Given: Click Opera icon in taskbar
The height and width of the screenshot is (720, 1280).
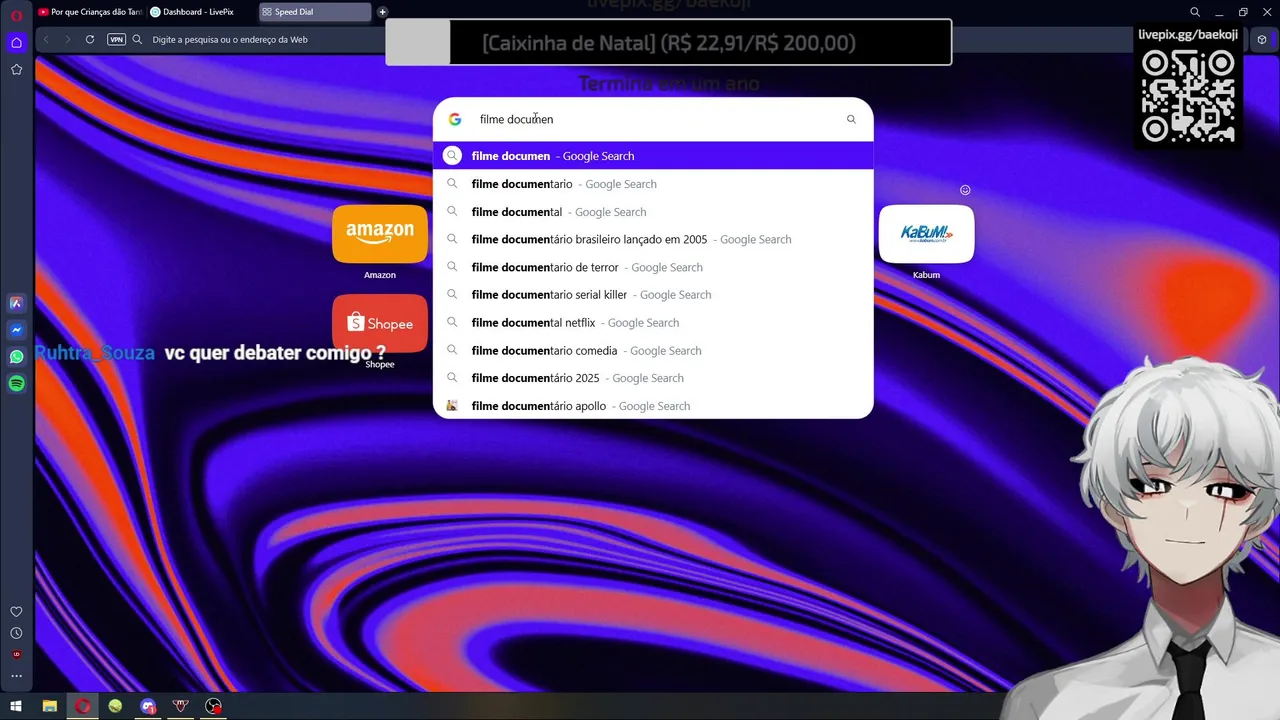Looking at the screenshot, I should 83,706.
